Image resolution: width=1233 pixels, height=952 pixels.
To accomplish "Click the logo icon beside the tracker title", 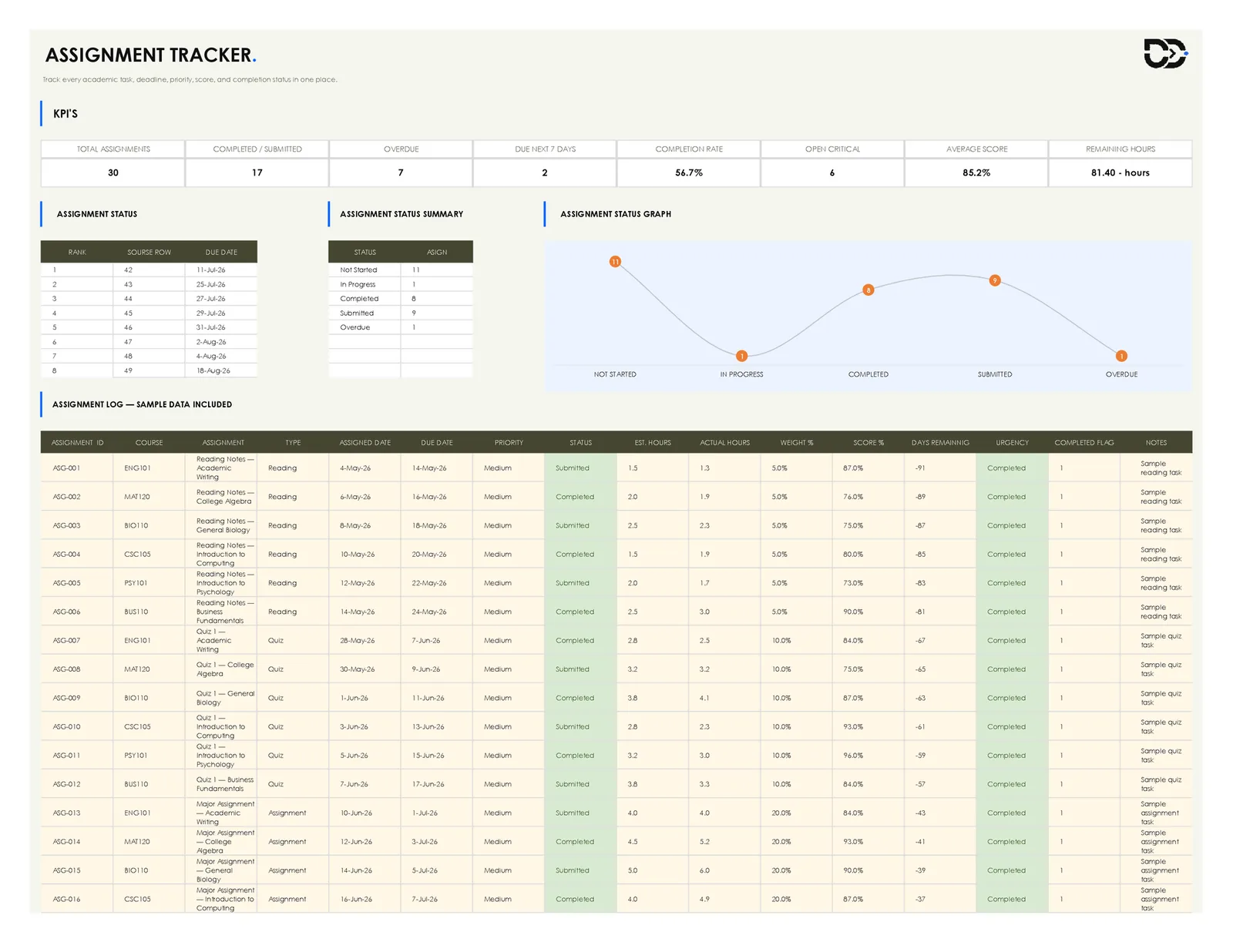I will point(1165,53).
